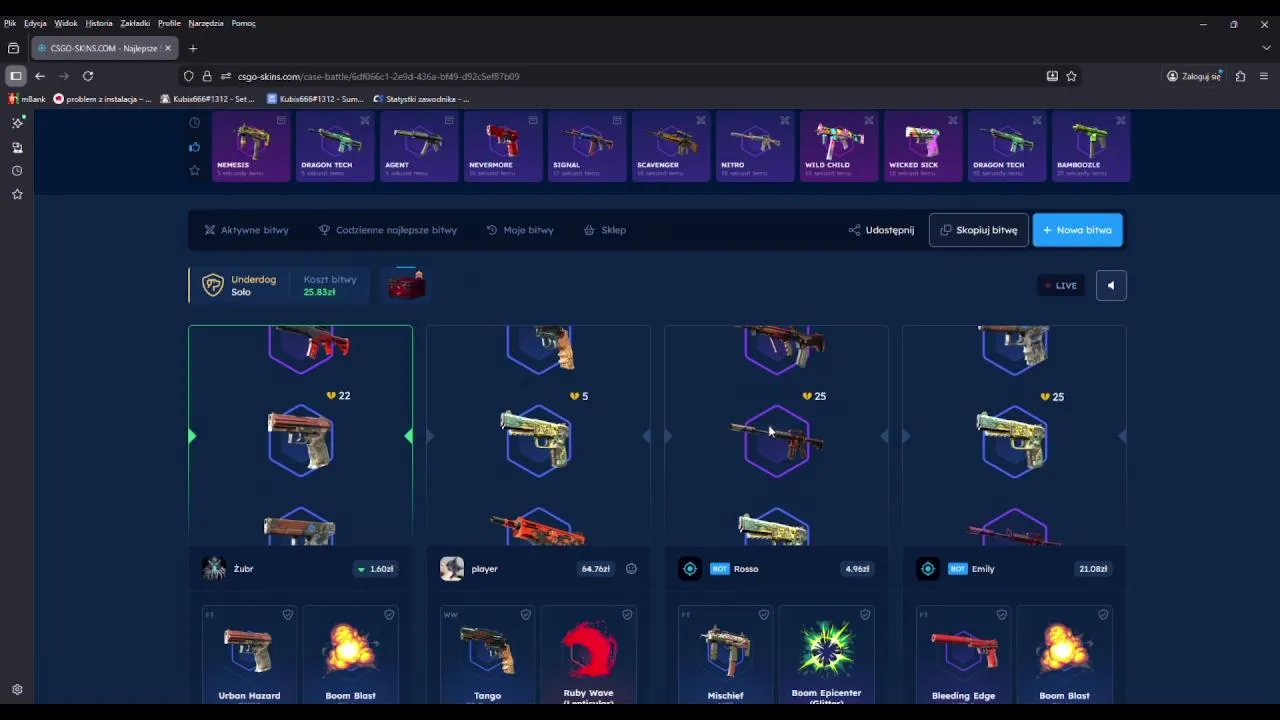
Task: Open the NEMESIS drop card
Action: click(x=251, y=146)
